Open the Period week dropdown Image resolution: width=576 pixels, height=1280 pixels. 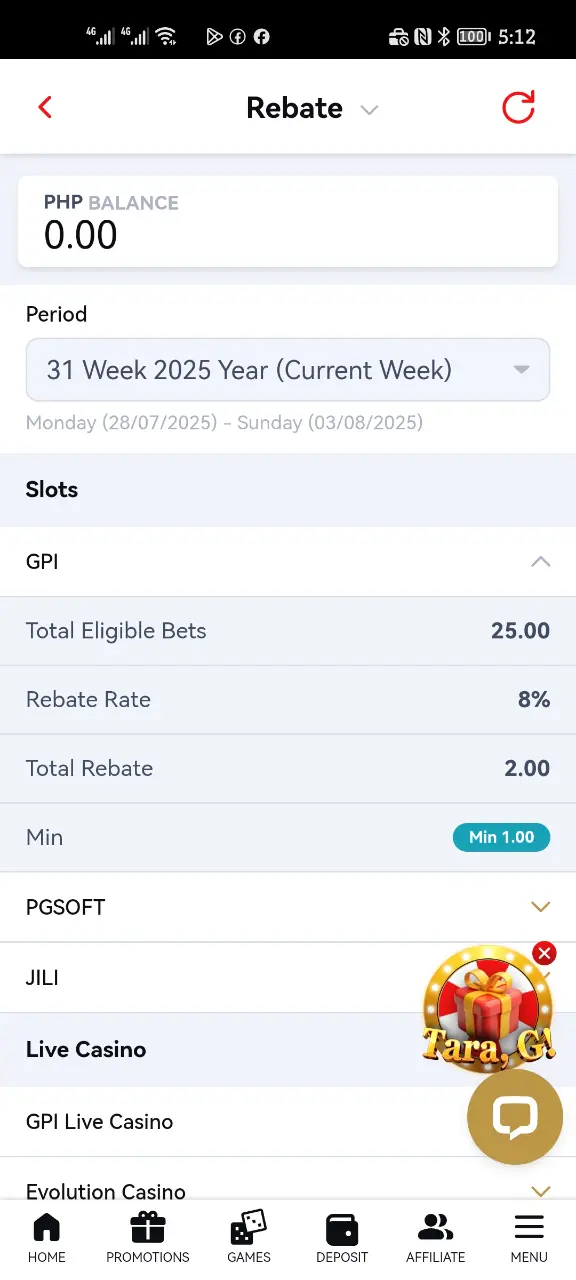[x=288, y=370]
